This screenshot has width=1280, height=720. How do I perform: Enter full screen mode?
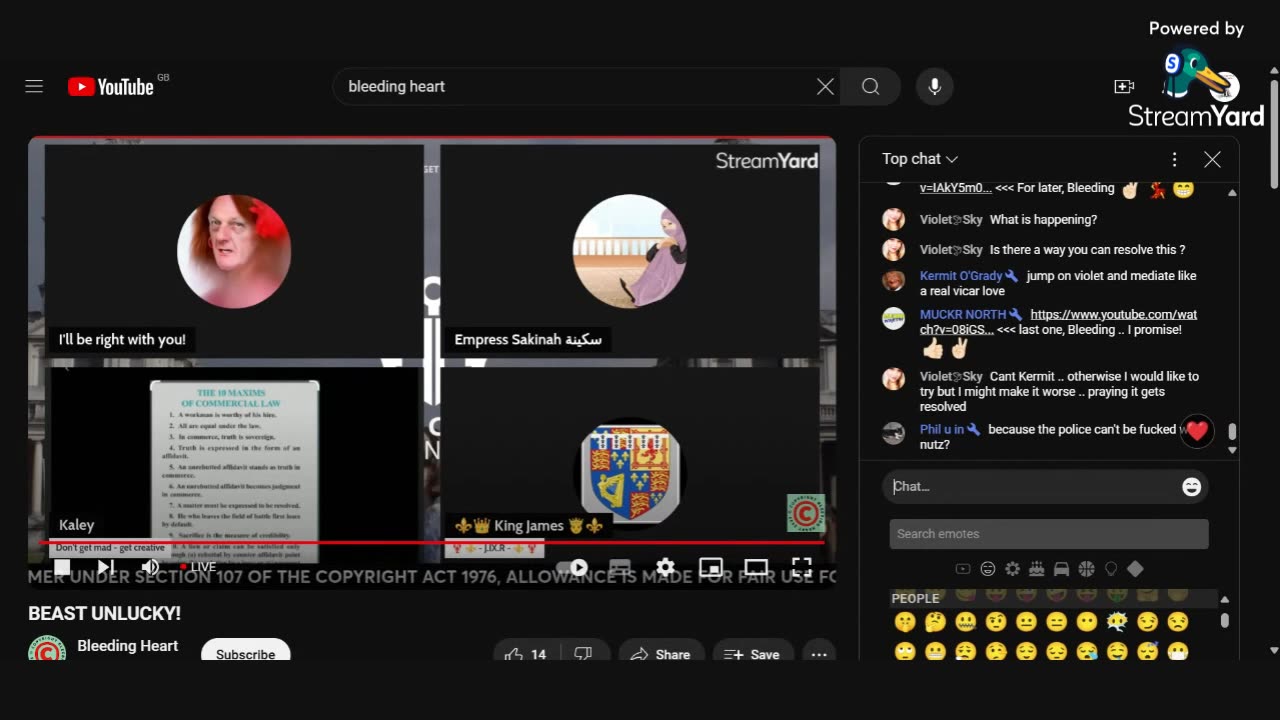[802, 567]
